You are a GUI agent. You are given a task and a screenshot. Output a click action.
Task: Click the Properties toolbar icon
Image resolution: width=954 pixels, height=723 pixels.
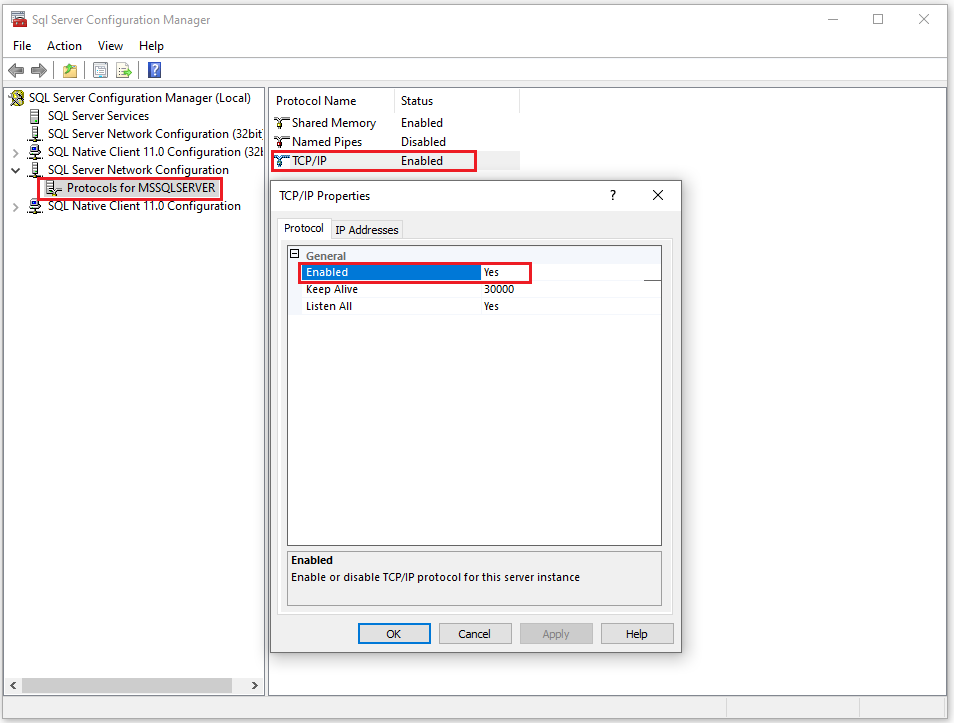click(x=100, y=70)
